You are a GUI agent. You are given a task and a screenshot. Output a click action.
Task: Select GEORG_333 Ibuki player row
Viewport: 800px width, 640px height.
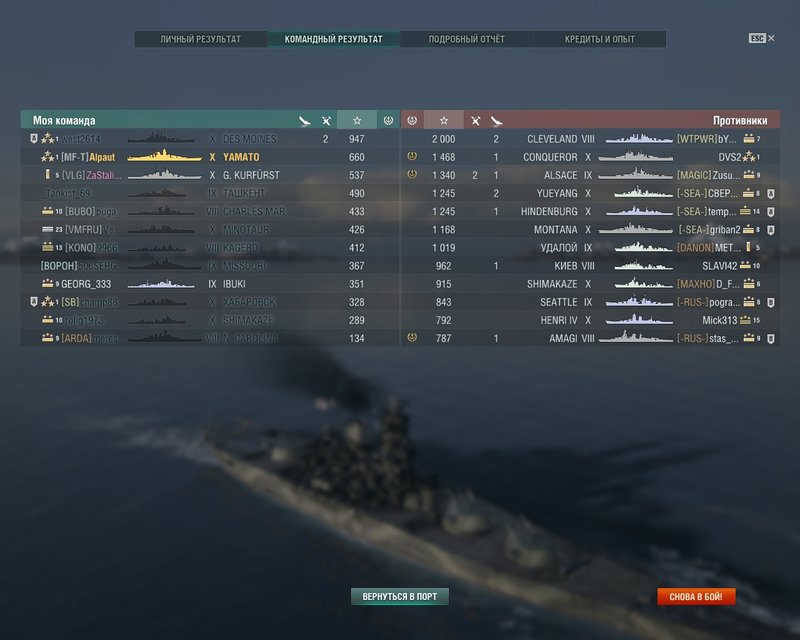(210, 284)
